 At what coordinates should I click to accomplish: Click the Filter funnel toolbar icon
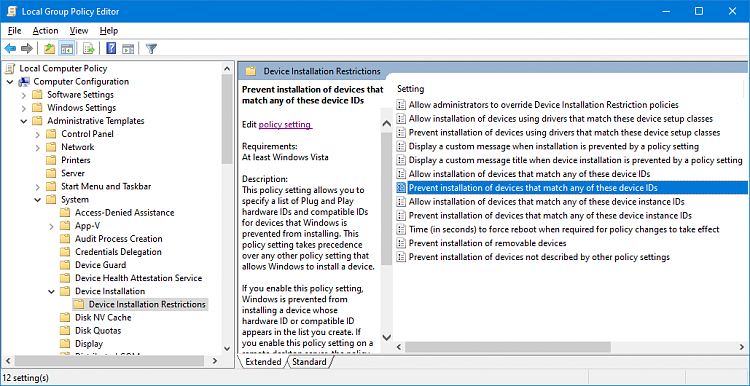pos(151,48)
